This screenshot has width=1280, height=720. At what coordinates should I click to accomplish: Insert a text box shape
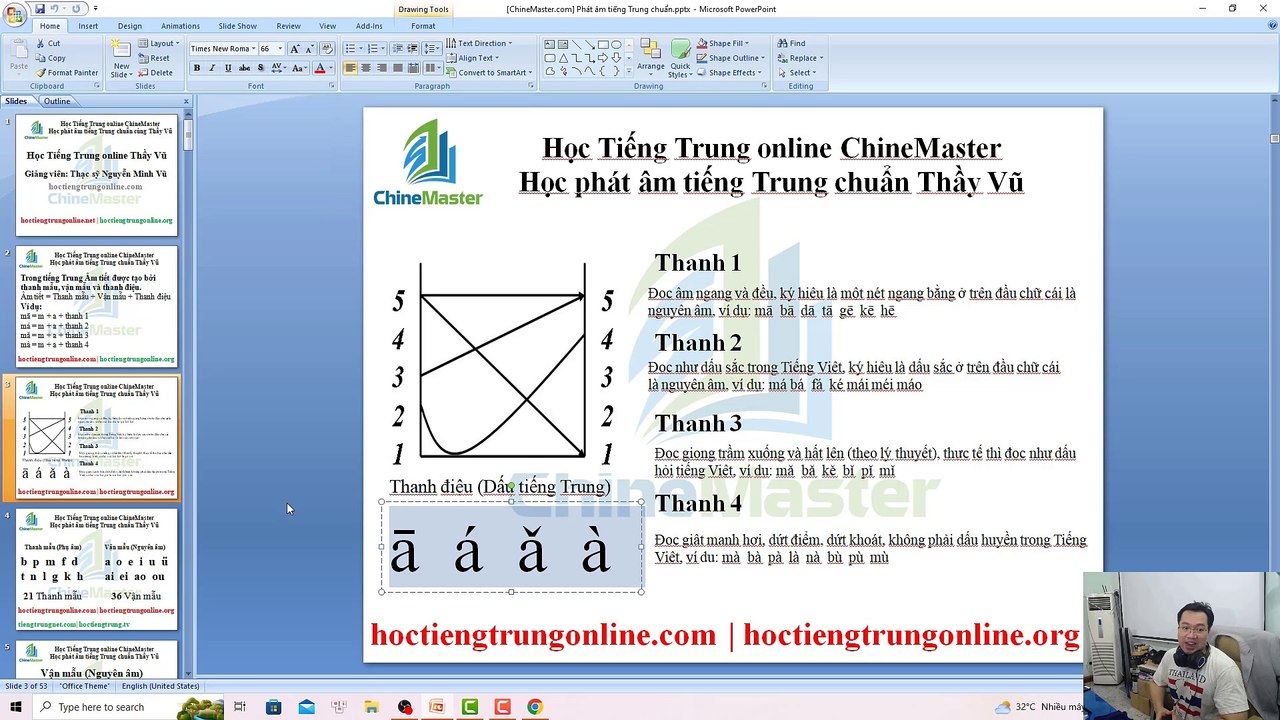[550, 44]
